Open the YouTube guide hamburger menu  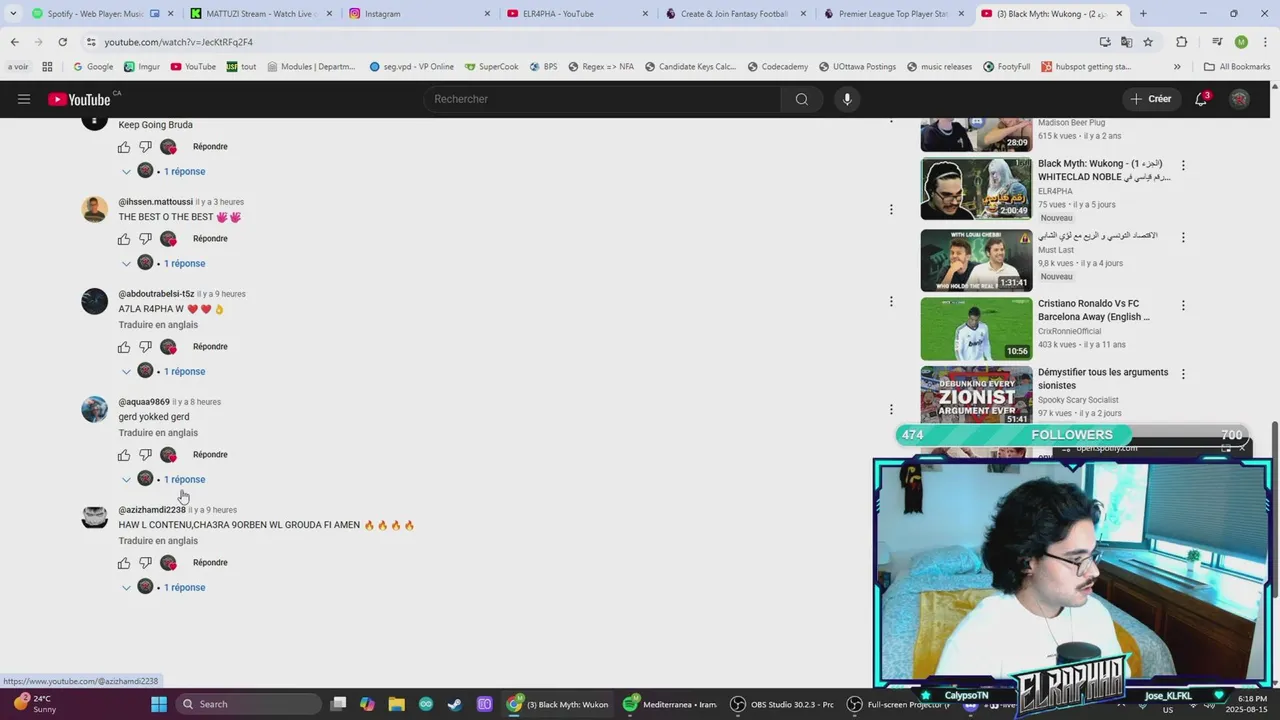point(24,99)
